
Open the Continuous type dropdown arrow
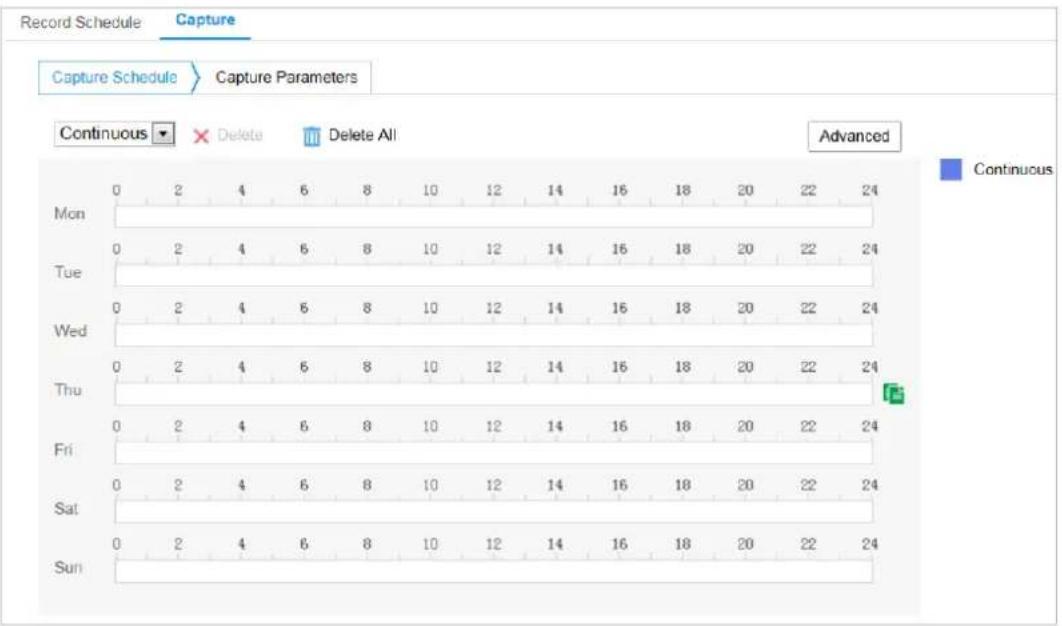[163, 133]
